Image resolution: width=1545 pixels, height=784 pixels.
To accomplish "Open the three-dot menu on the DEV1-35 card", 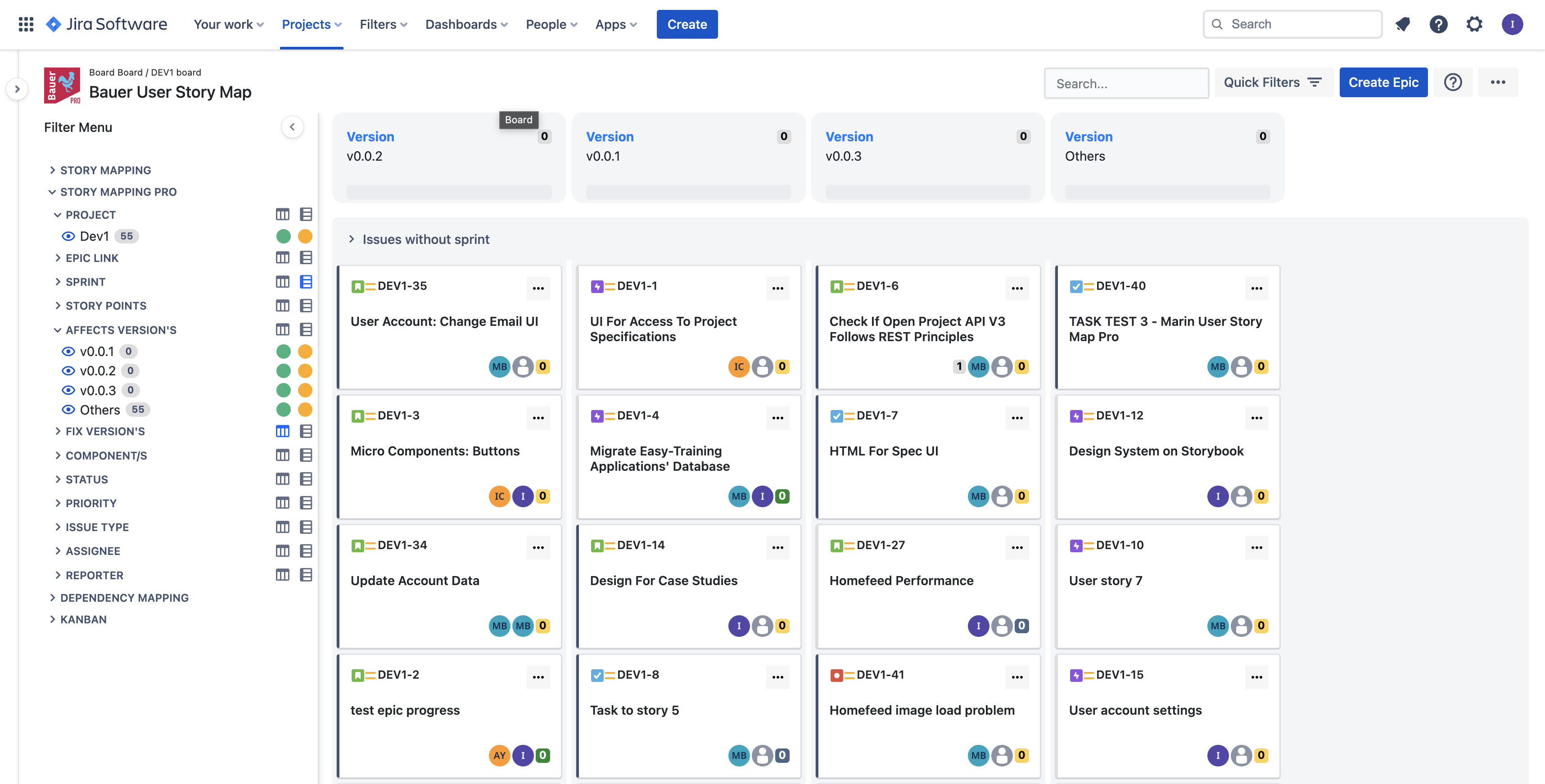I will [x=538, y=288].
